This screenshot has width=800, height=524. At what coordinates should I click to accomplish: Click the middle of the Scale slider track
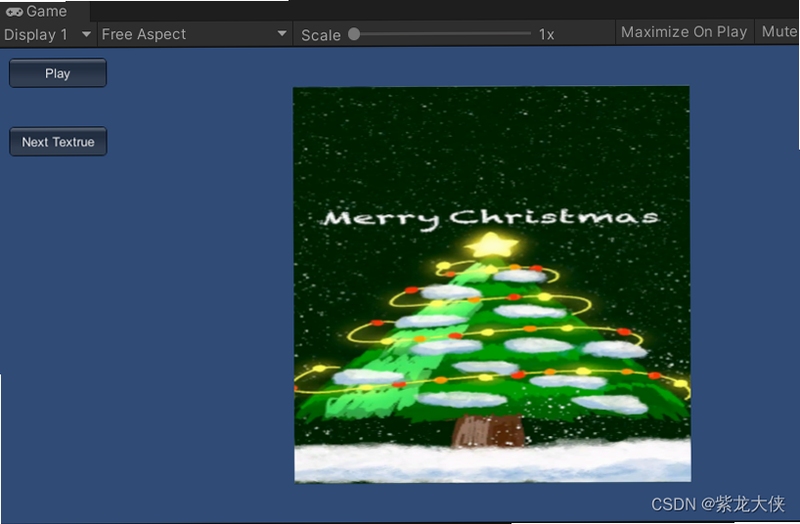click(x=442, y=34)
